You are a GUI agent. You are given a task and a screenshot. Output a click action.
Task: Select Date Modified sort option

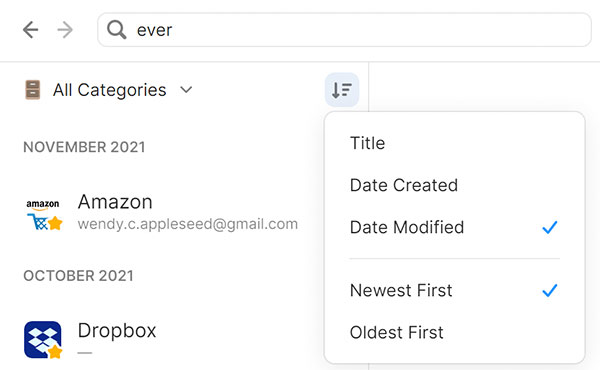pyautogui.click(x=454, y=227)
